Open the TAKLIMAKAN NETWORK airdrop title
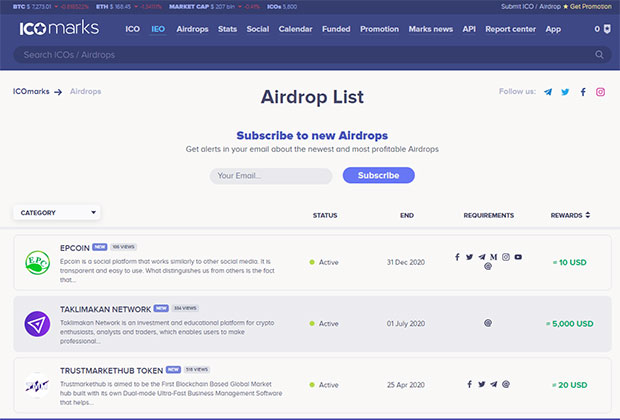 tap(106, 309)
